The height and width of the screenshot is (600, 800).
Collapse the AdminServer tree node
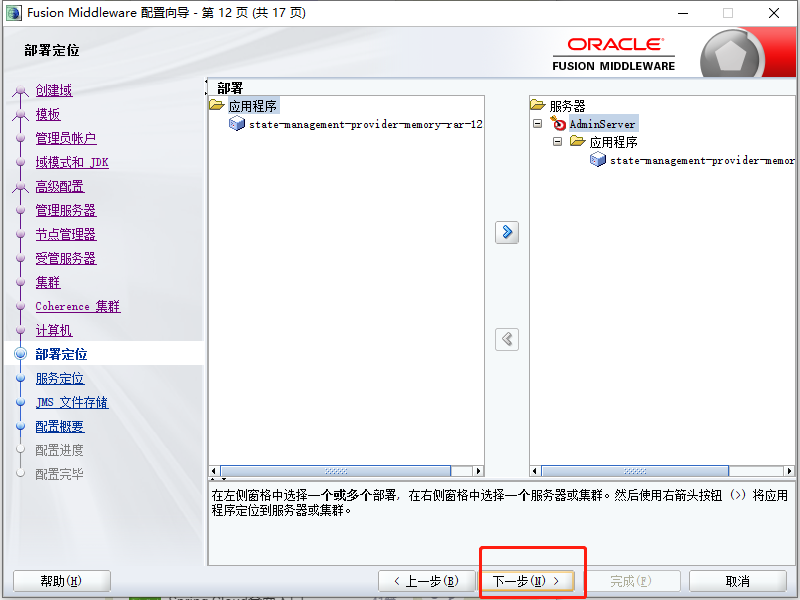[537, 123]
